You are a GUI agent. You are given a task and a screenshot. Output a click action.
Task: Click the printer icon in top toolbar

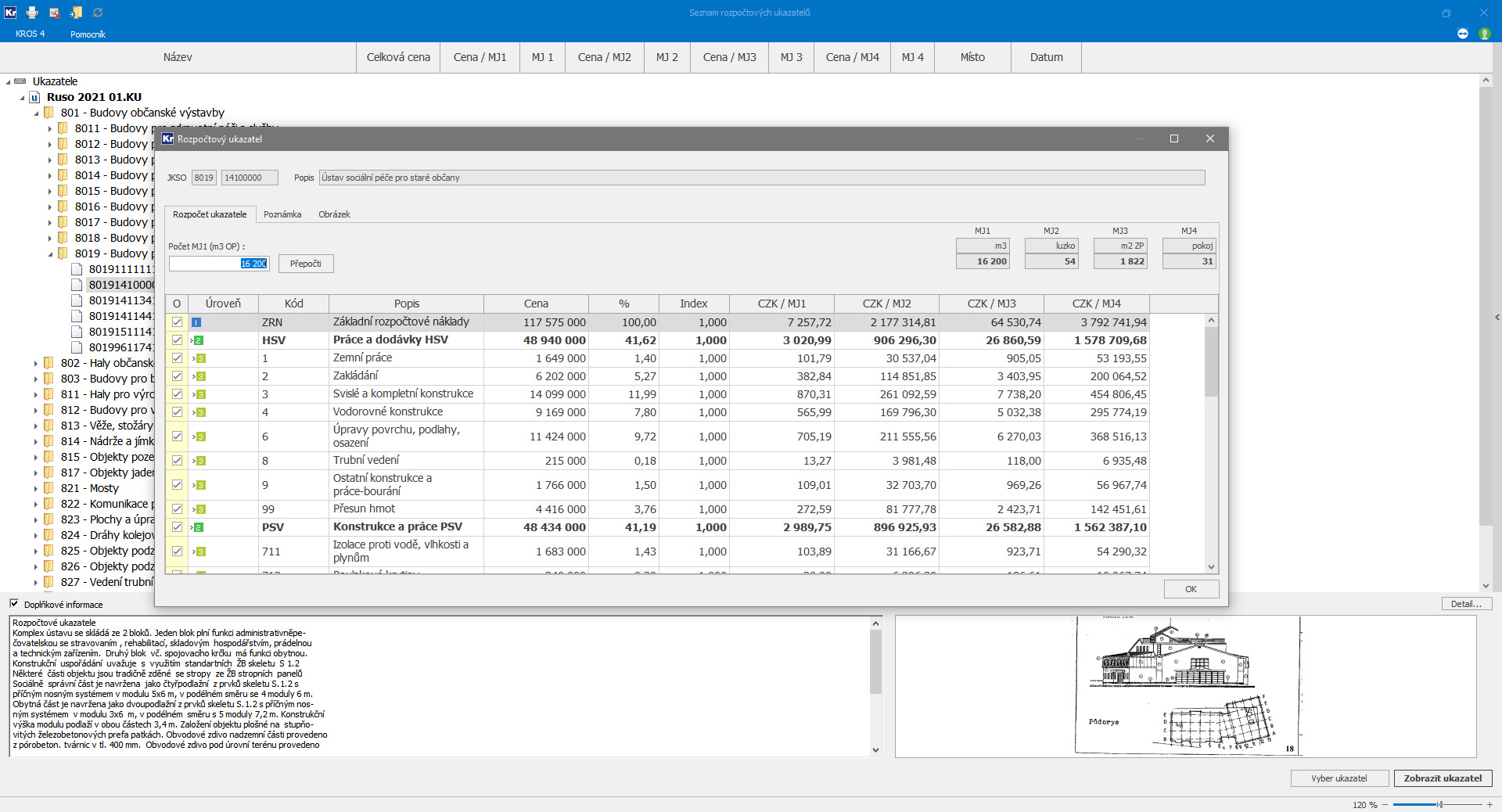pos(32,13)
